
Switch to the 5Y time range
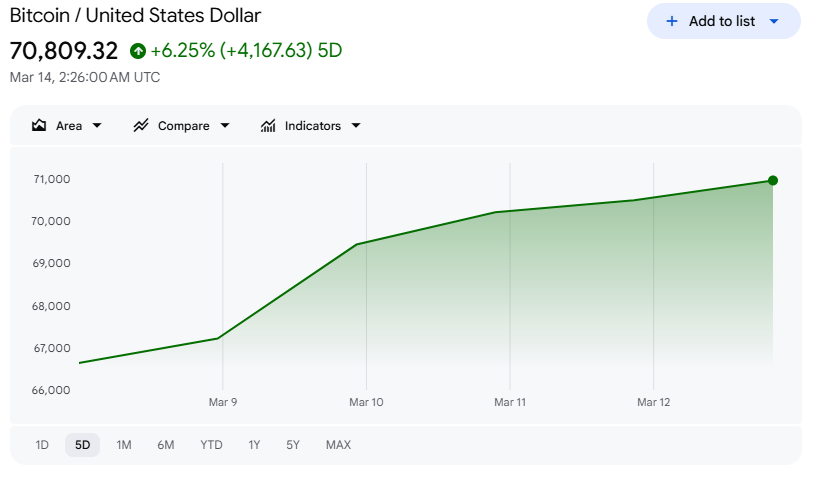(x=293, y=445)
